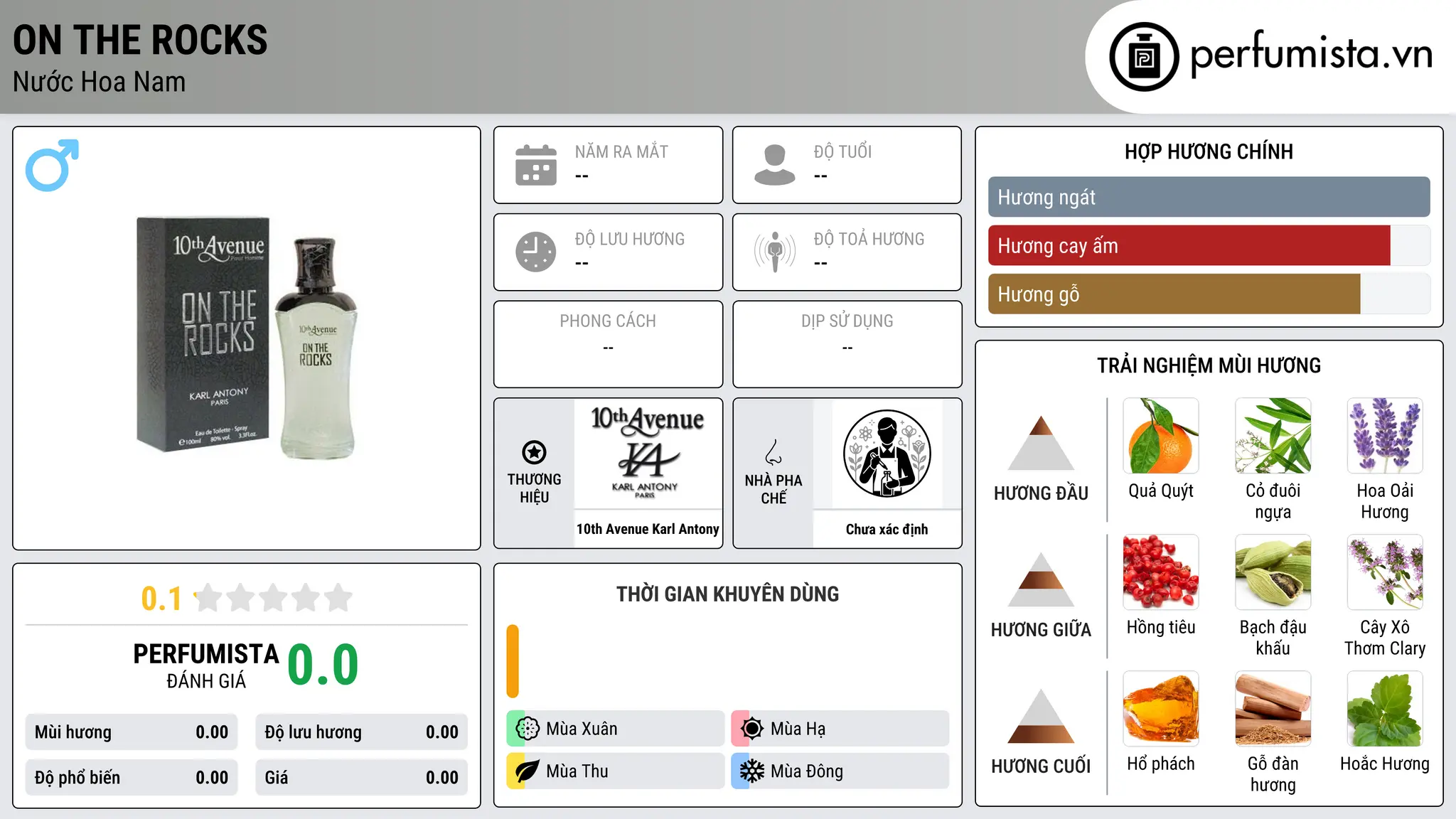The width and height of the screenshot is (1456, 819).
Task: Open the Bạch đậu khấu cardamom image
Action: (x=1273, y=572)
